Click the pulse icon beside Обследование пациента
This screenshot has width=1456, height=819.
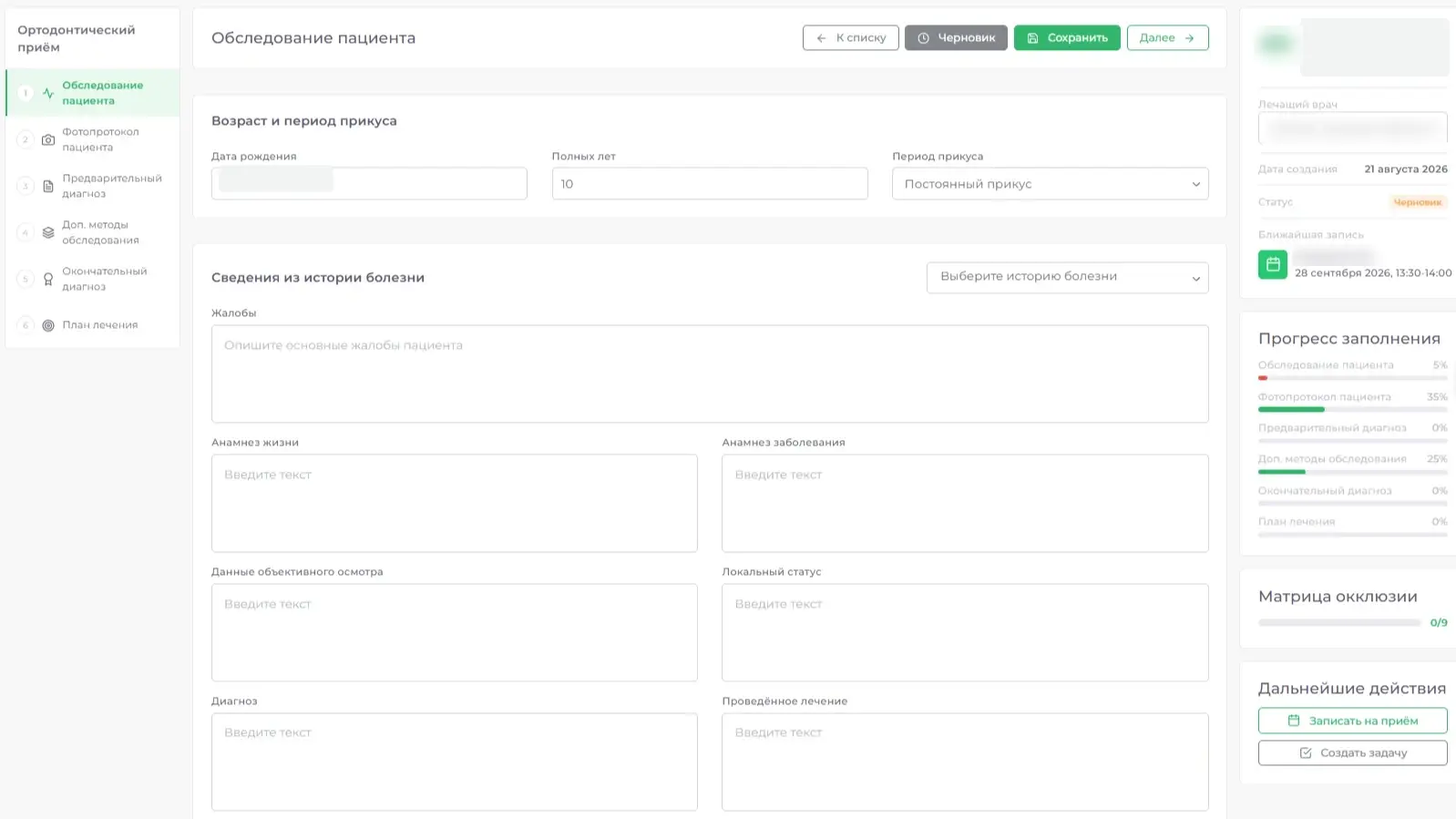48,93
